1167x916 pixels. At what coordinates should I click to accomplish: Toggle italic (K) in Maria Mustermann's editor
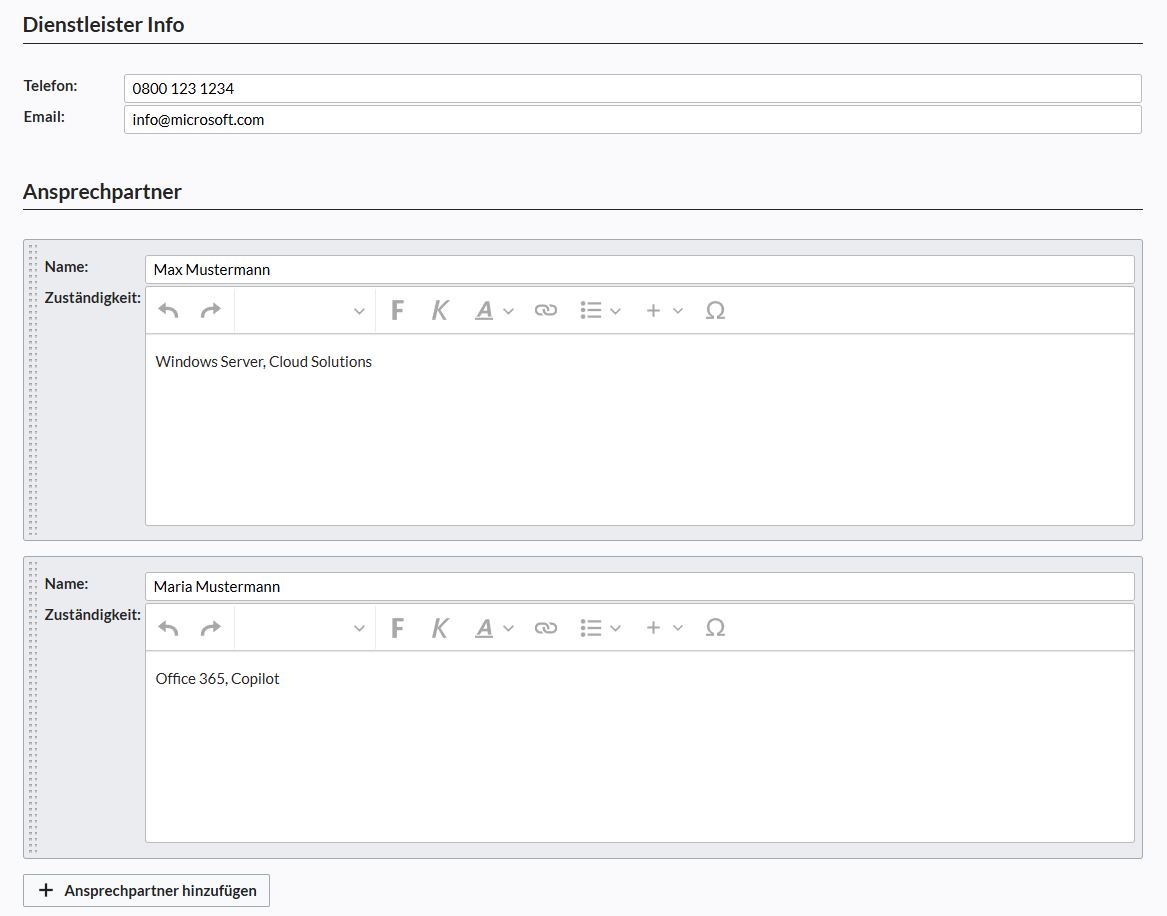pos(440,628)
